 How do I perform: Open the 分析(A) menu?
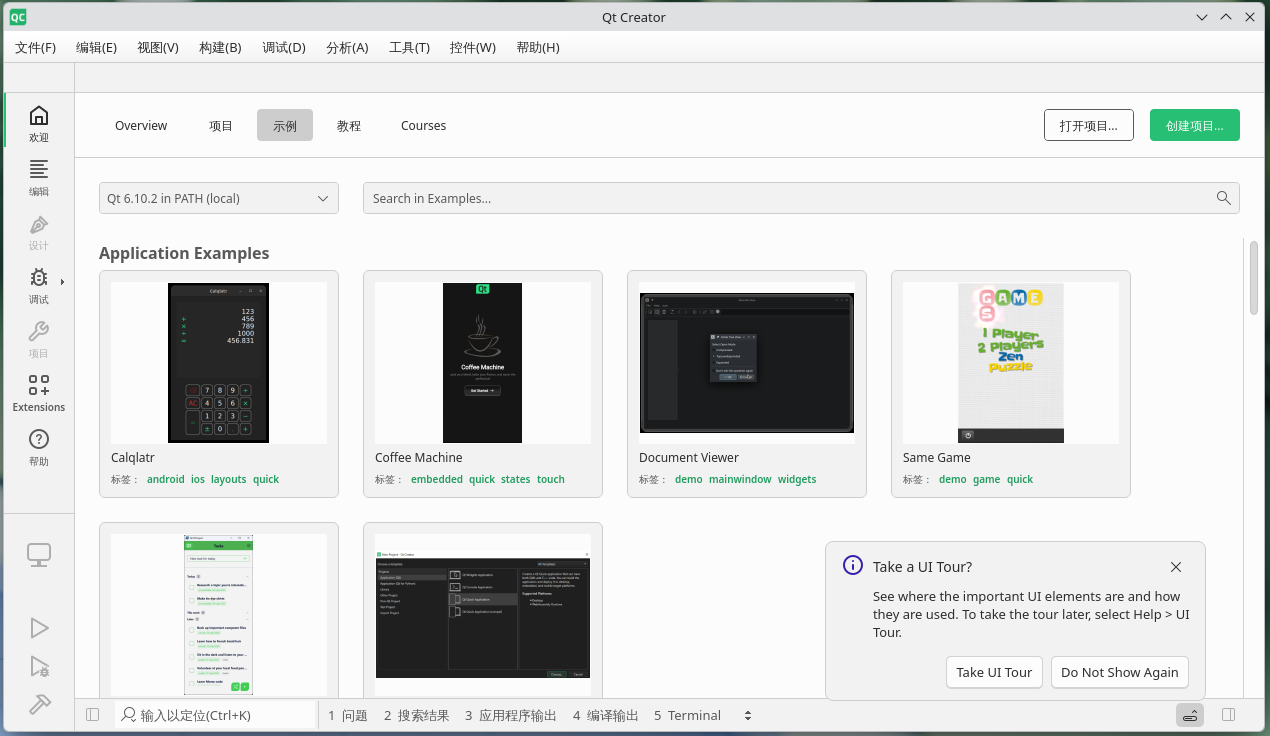point(347,47)
